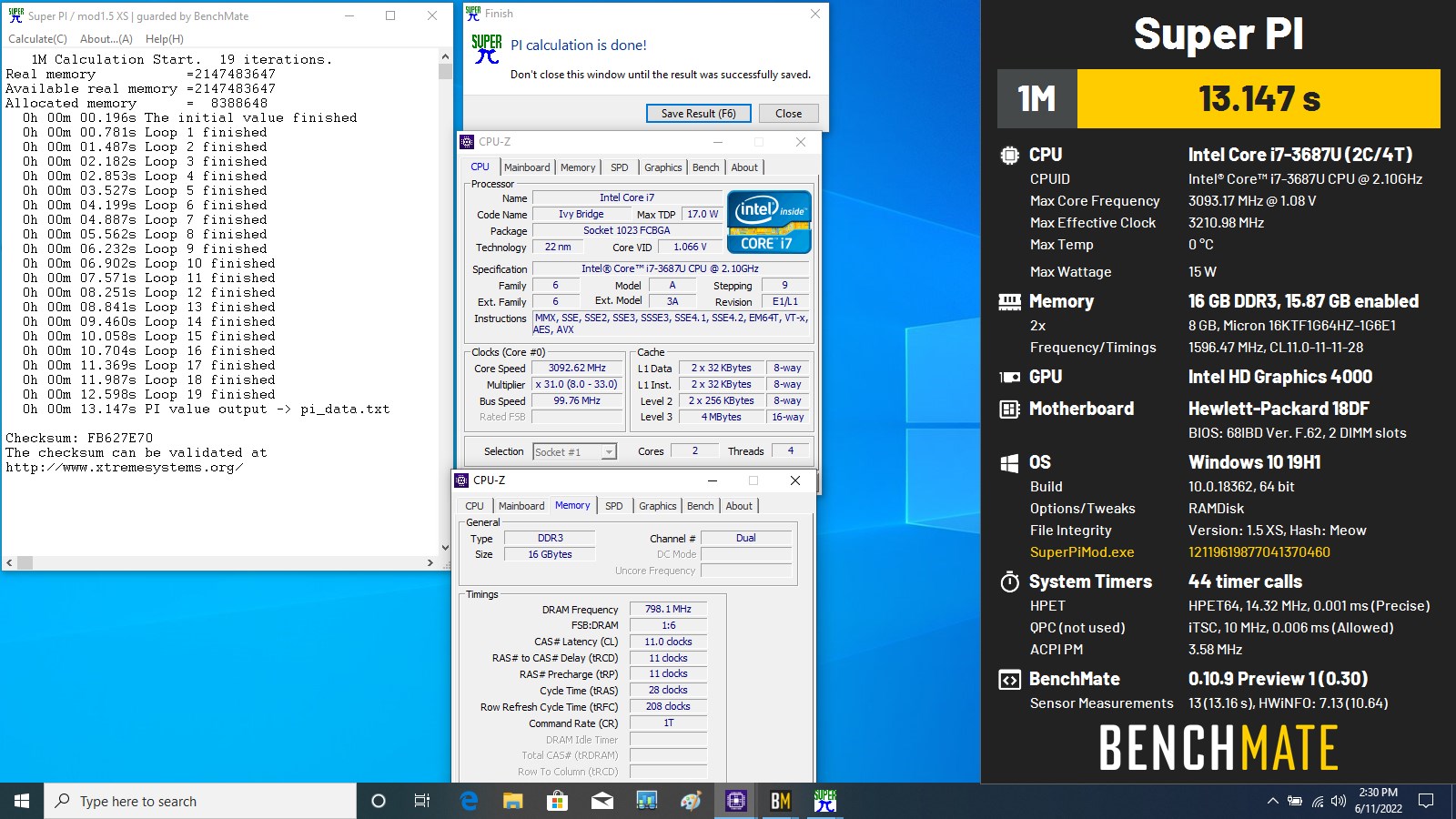The height and width of the screenshot is (819, 1456).
Task: Click Save Result (F6) button
Action: pyautogui.click(x=699, y=114)
